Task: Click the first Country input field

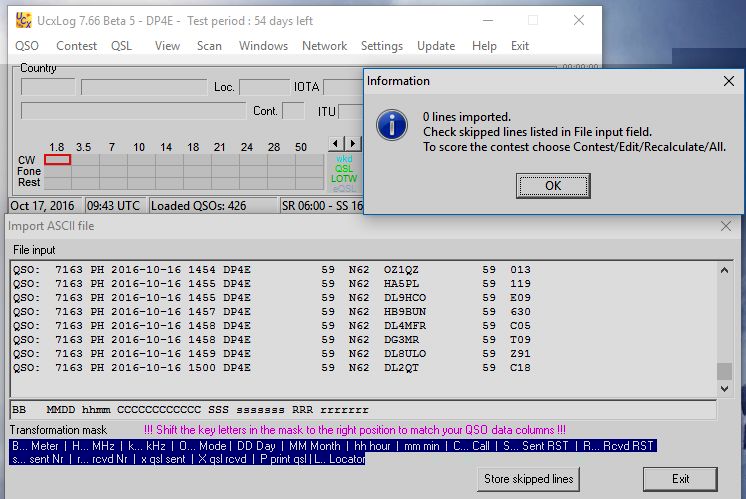Action: 48,87
